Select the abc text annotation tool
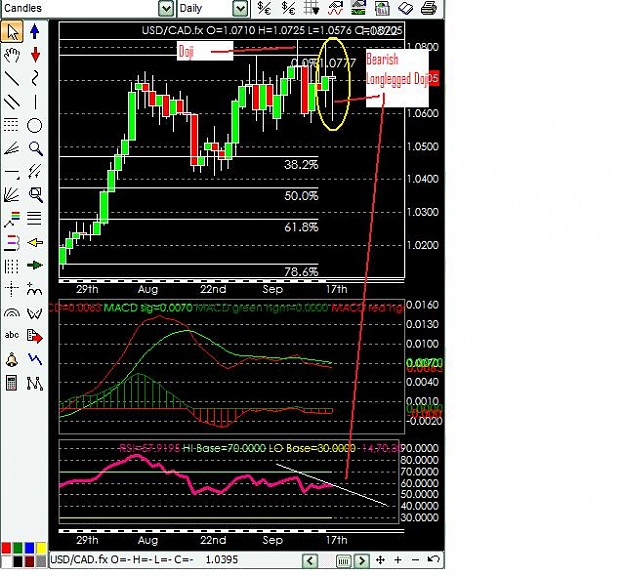625x576 pixels. point(12,335)
